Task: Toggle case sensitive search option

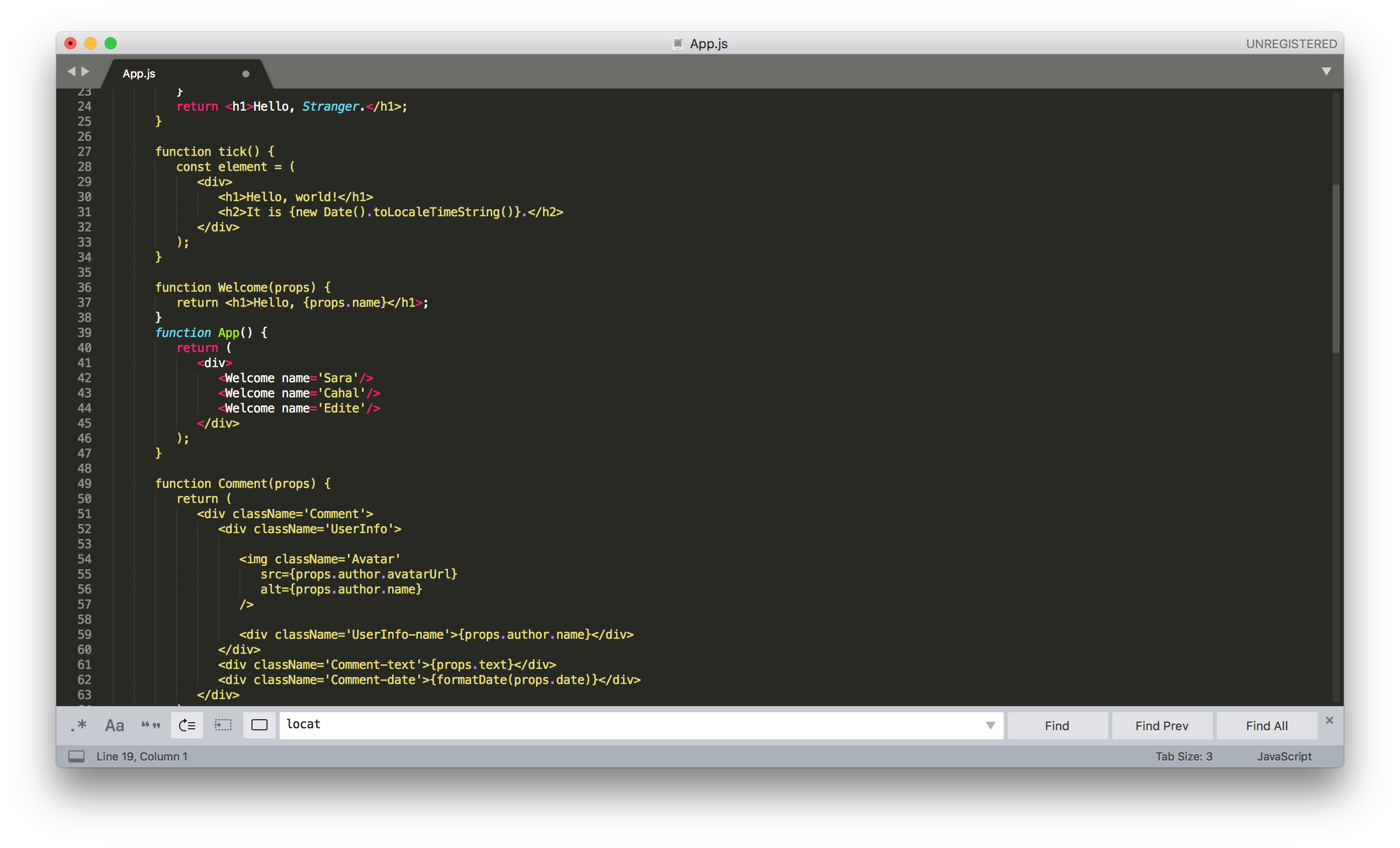Action: pyautogui.click(x=114, y=726)
